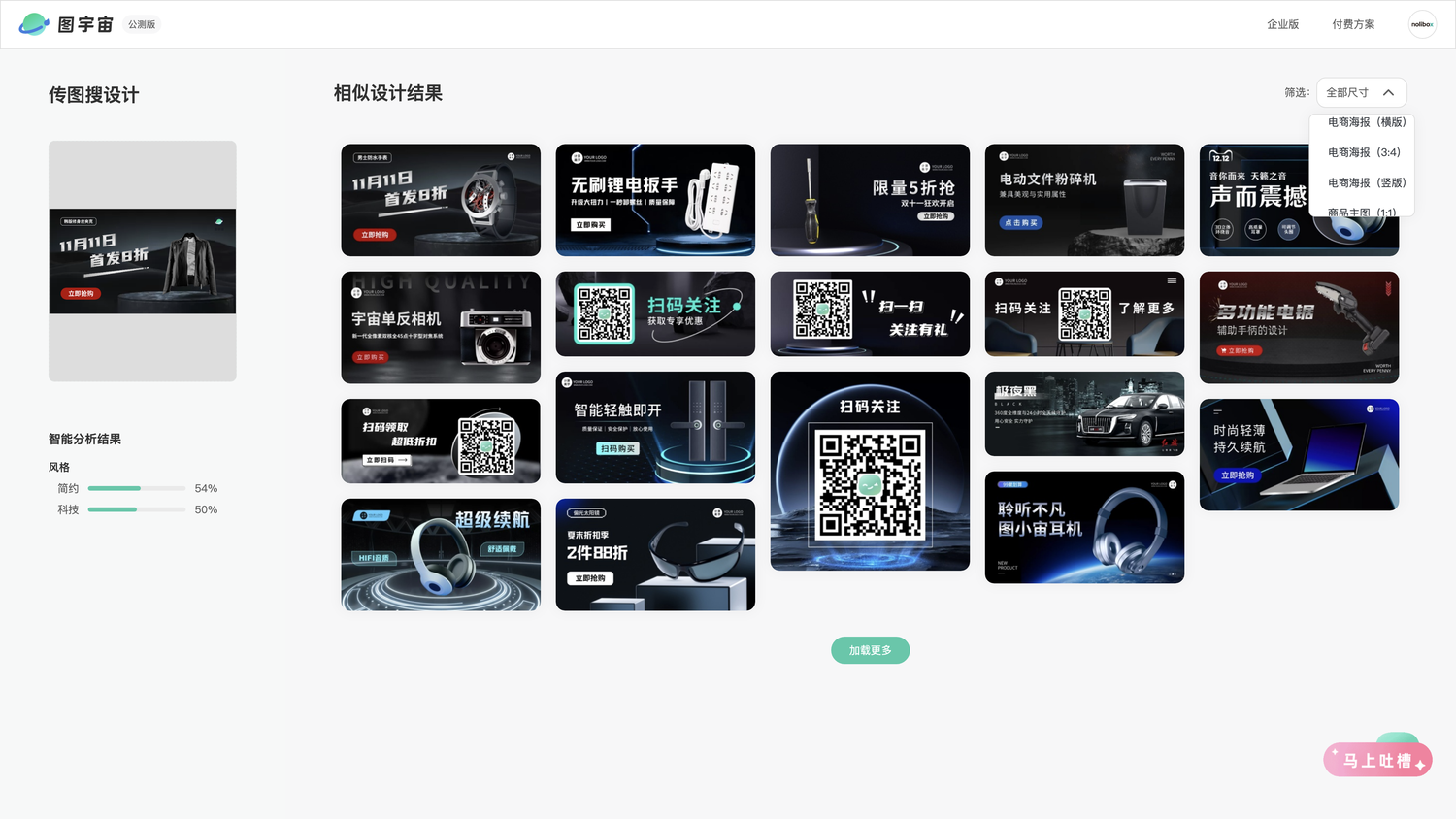Image resolution: width=1456 pixels, height=819 pixels.
Task: Open the 扫码关注 了解更多 card
Action: 1084,313
